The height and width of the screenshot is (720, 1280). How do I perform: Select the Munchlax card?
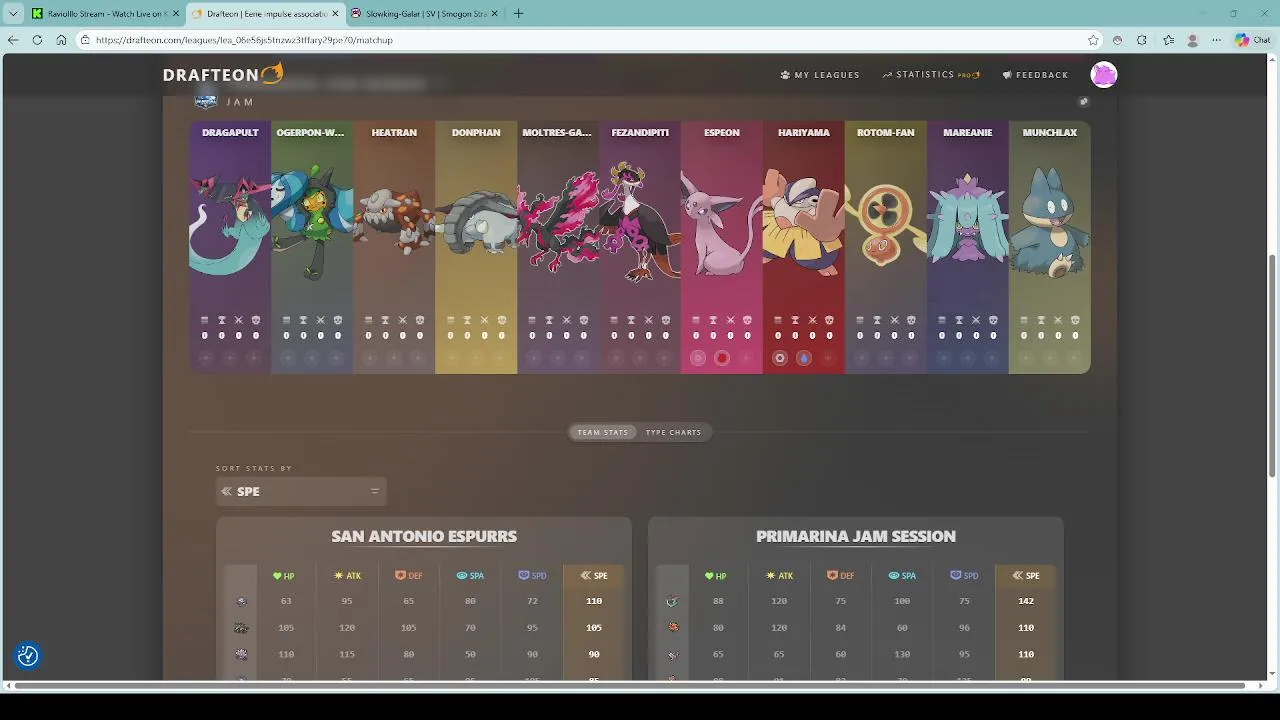coord(1050,247)
